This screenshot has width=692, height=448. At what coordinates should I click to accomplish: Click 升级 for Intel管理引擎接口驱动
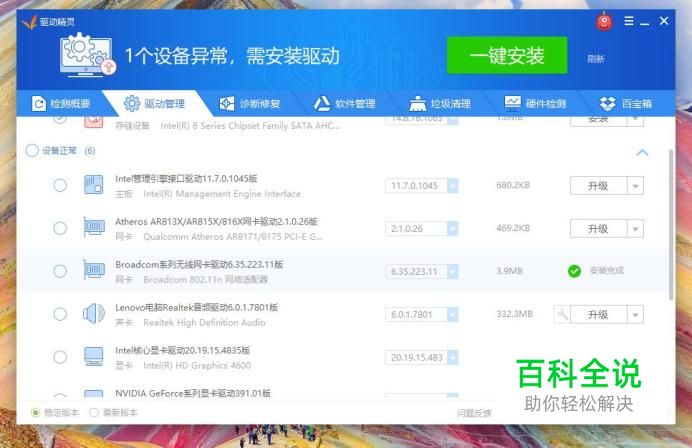(x=598, y=186)
